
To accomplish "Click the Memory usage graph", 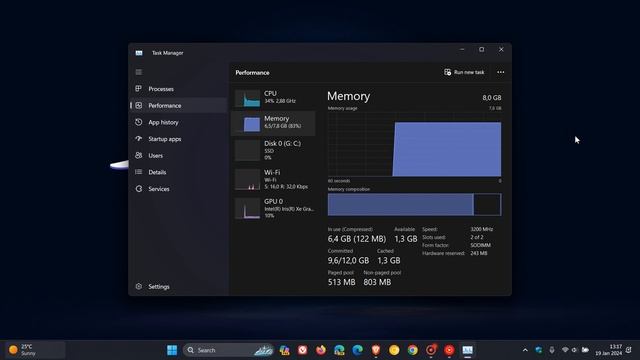I will pos(414,144).
